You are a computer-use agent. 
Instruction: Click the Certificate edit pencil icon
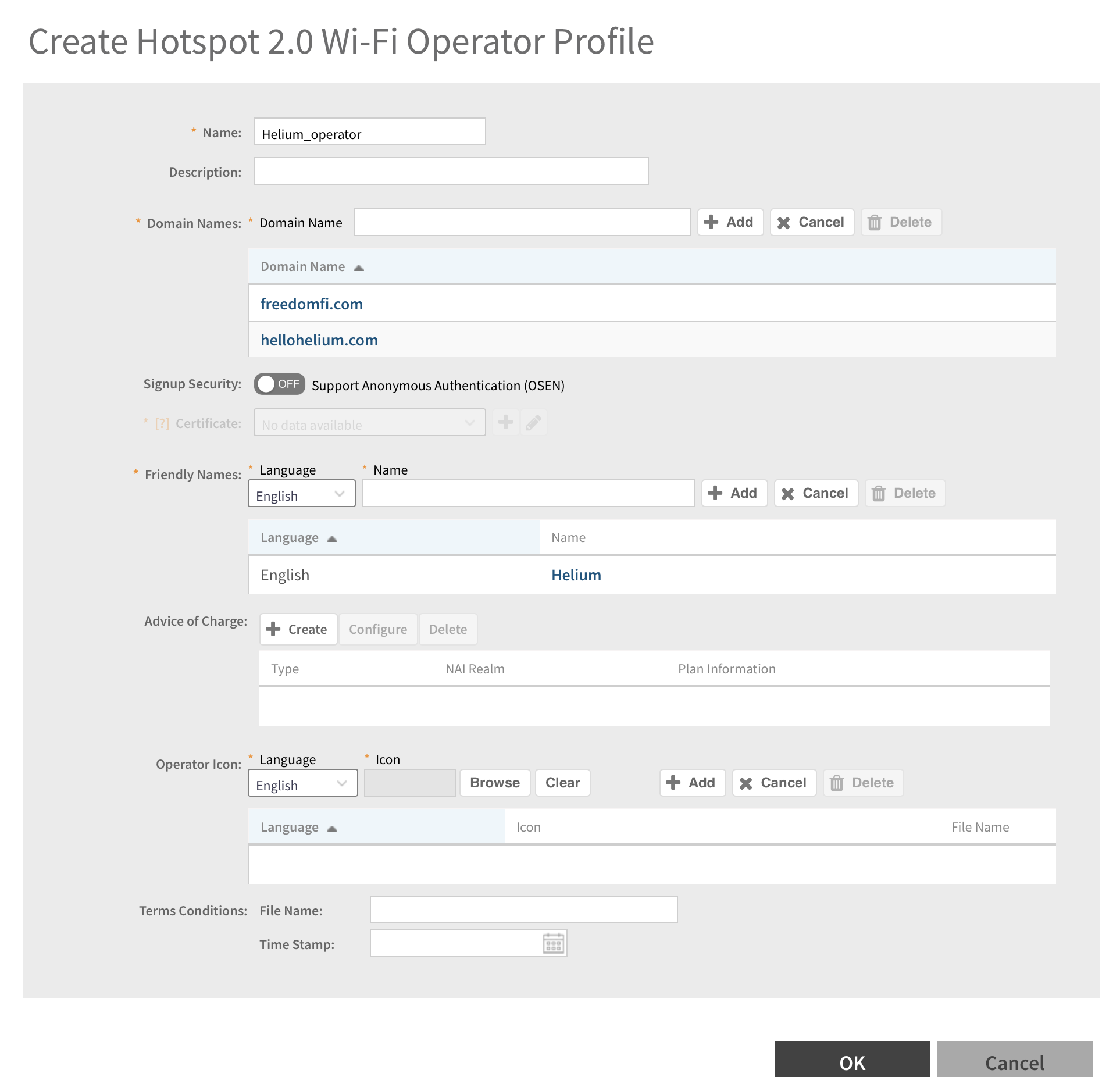(533, 423)
